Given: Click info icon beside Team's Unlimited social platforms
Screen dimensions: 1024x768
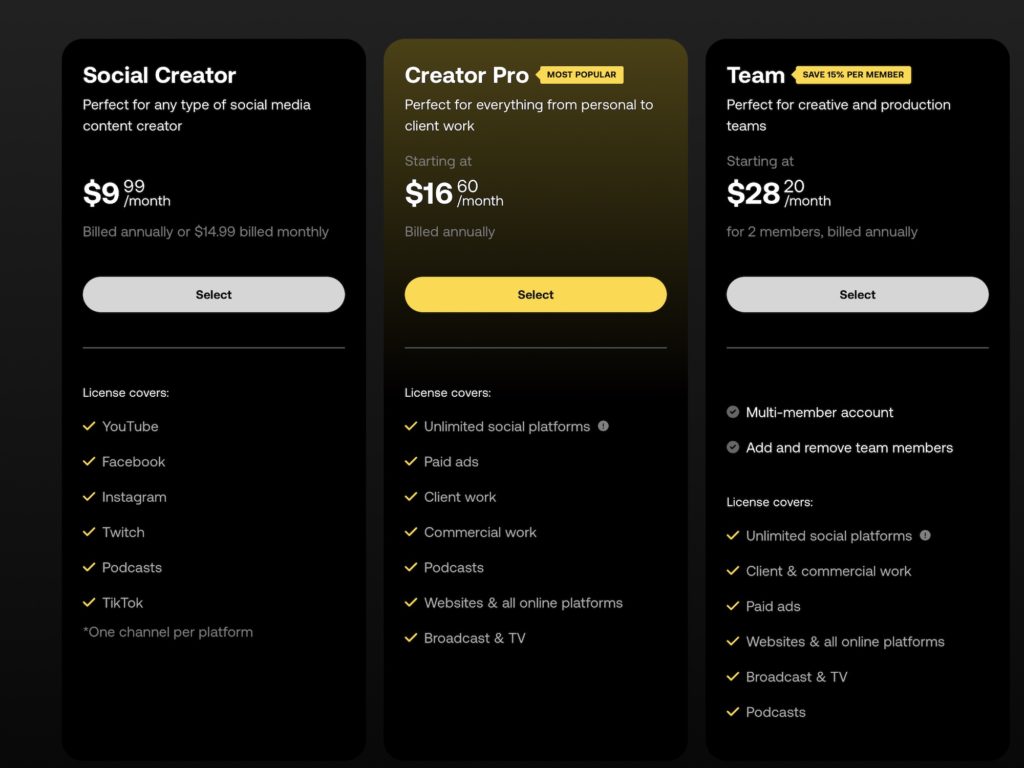Looking at the screenshot, I should click(925, 536).
